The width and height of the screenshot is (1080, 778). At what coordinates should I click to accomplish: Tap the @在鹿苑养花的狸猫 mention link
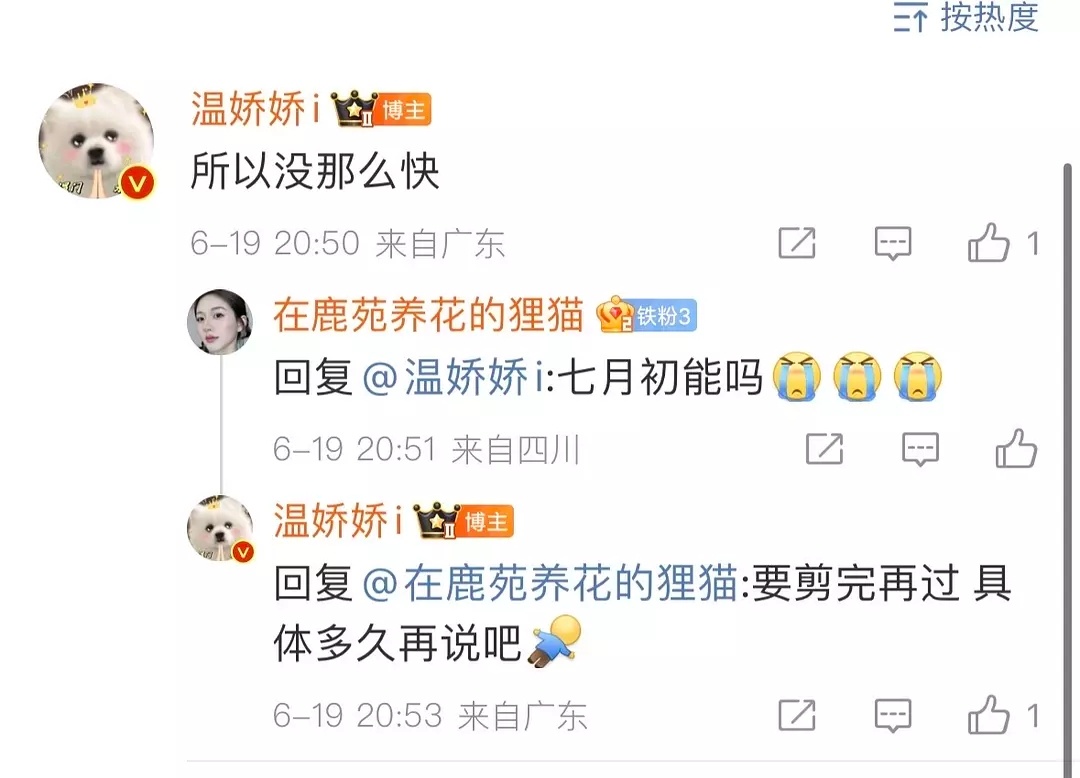pos(550,583)
